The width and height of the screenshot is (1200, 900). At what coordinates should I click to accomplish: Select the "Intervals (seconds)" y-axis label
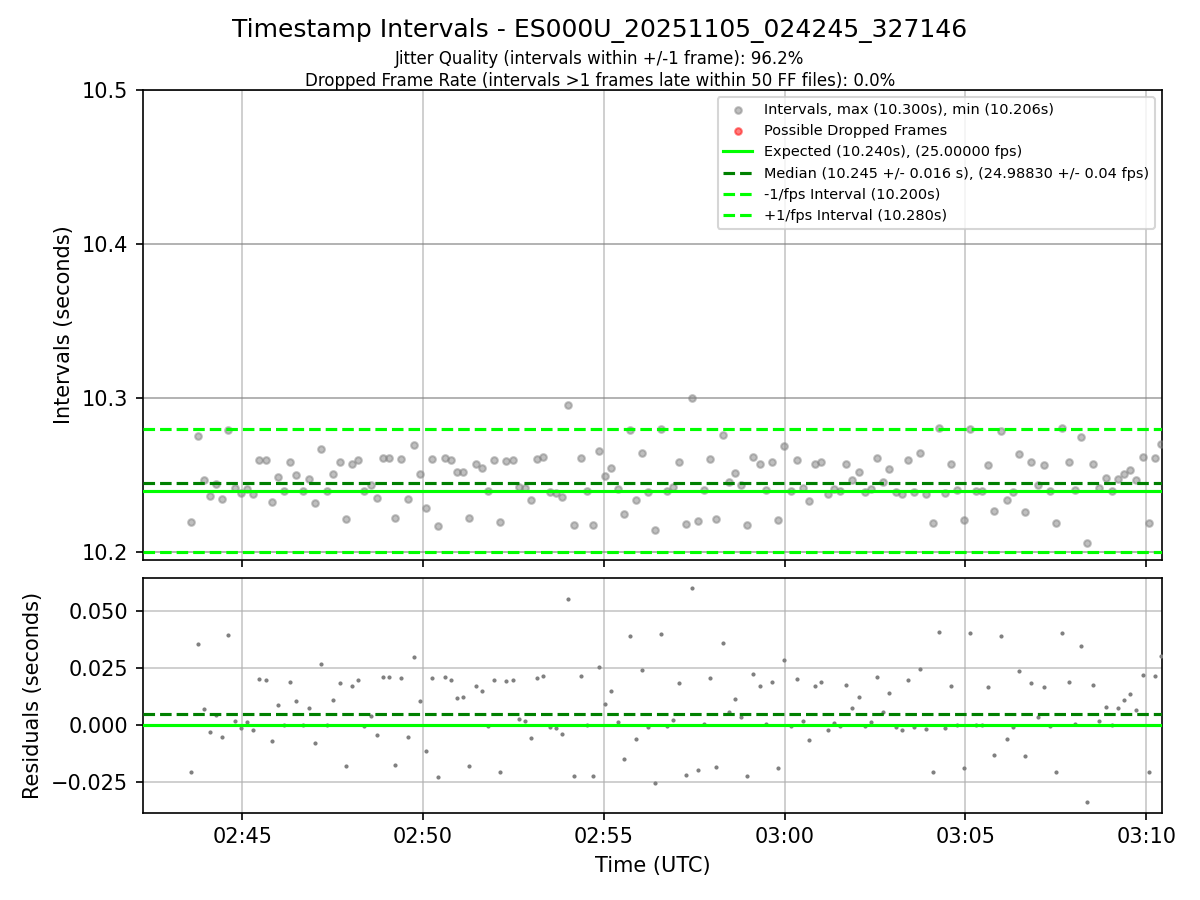point(63,325)
